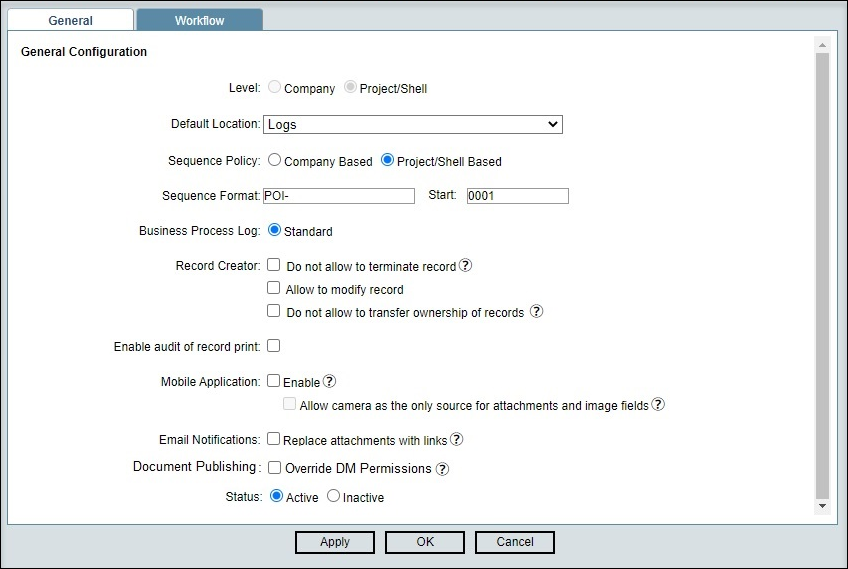Switch to the General tab

[70, 20]
